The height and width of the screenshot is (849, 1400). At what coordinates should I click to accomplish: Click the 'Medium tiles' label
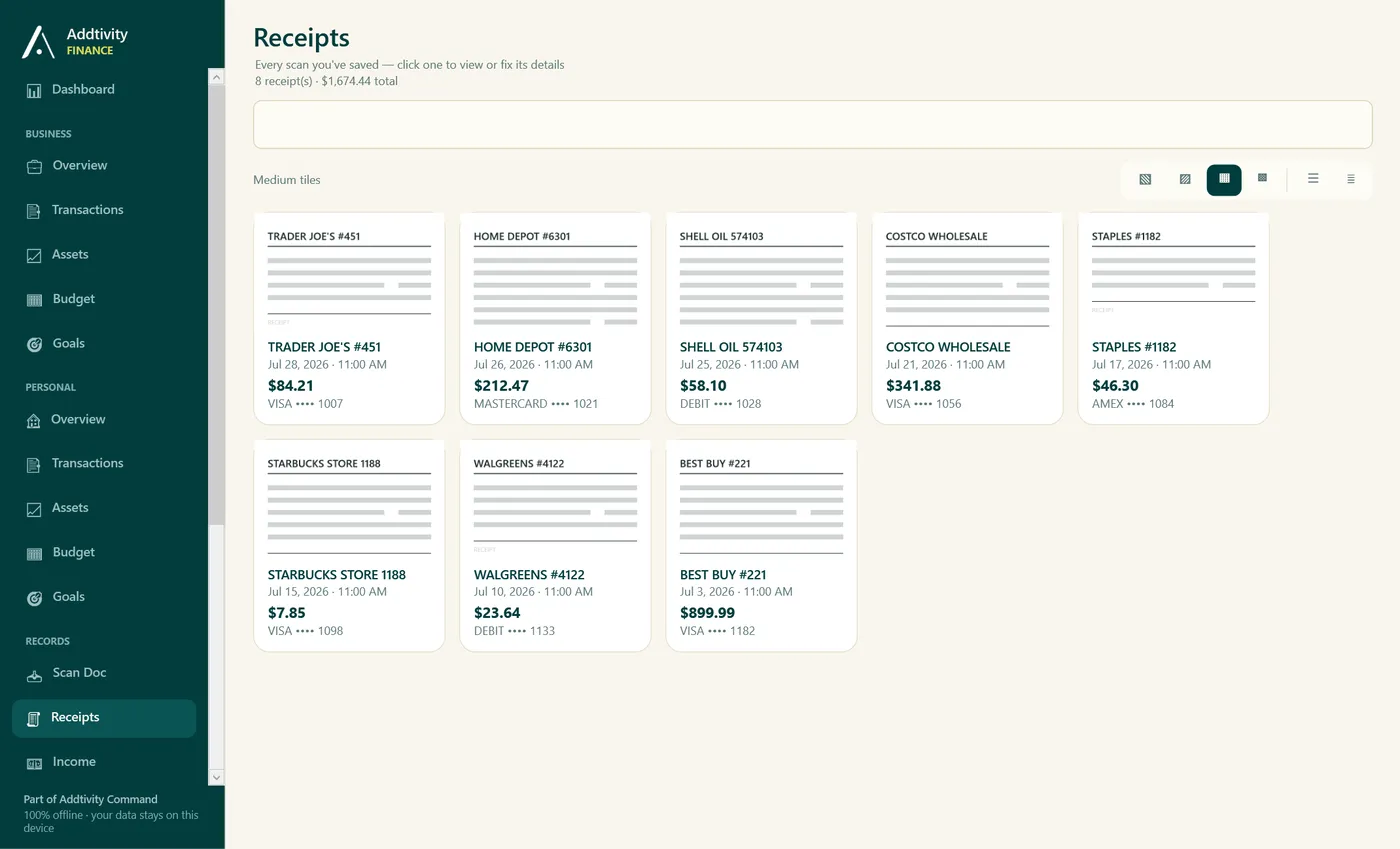[287, 180]
